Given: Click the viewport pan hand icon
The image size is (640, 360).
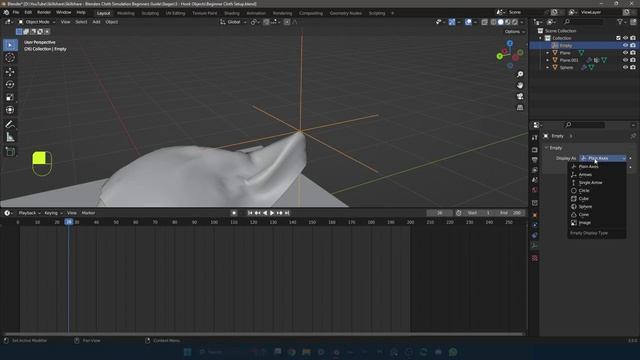Looking at the screenshot, I should pos(520,85).
